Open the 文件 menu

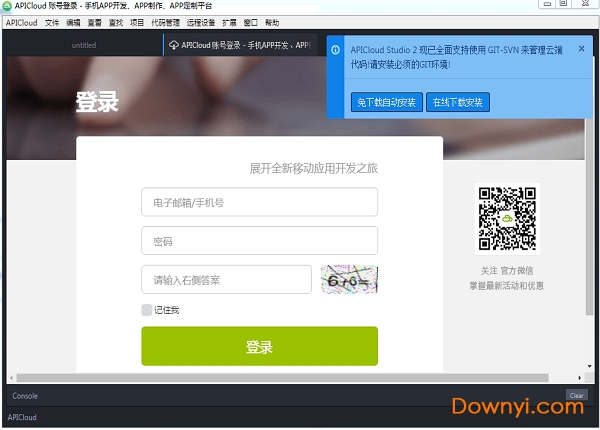coord(52,22)
